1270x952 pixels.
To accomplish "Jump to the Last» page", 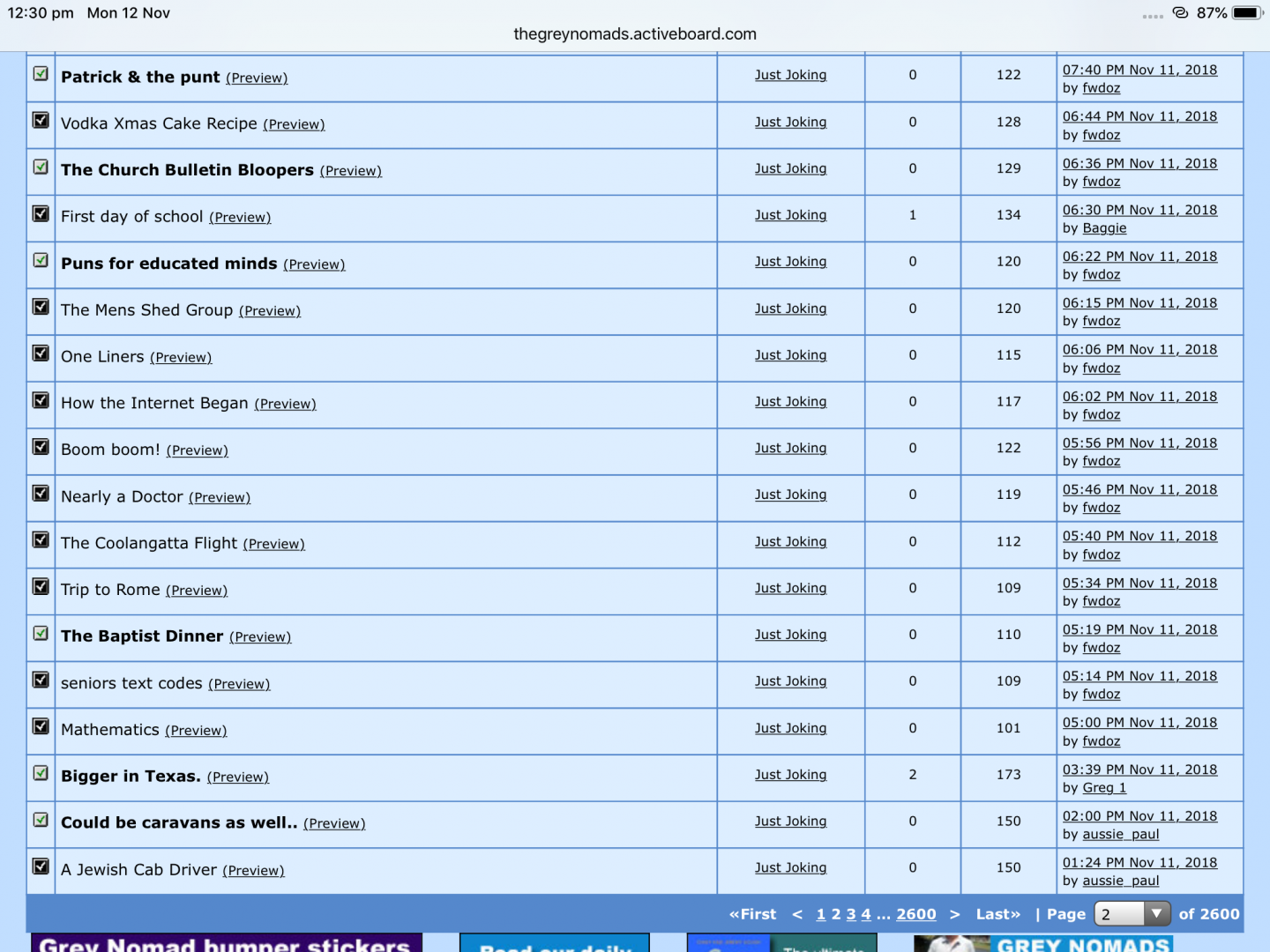I will click(x=997, y=914).
